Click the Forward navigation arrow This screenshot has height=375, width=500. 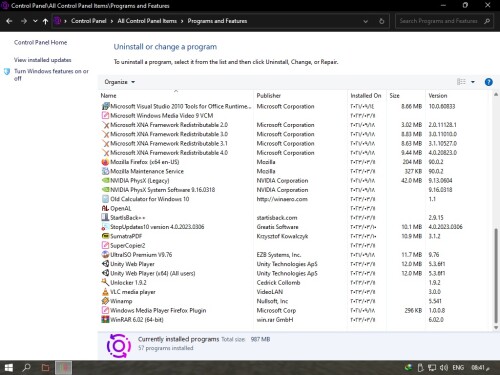click(24, 21)
